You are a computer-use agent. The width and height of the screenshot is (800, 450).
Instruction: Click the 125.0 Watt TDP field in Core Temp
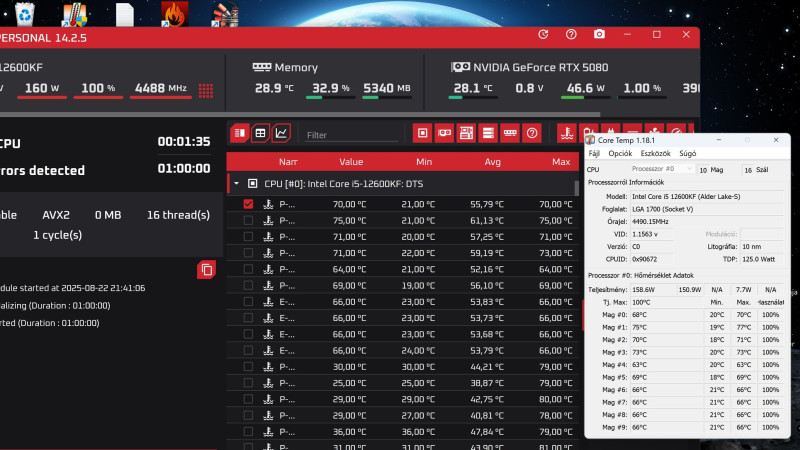pyautogui.click(x=761, y=259)
